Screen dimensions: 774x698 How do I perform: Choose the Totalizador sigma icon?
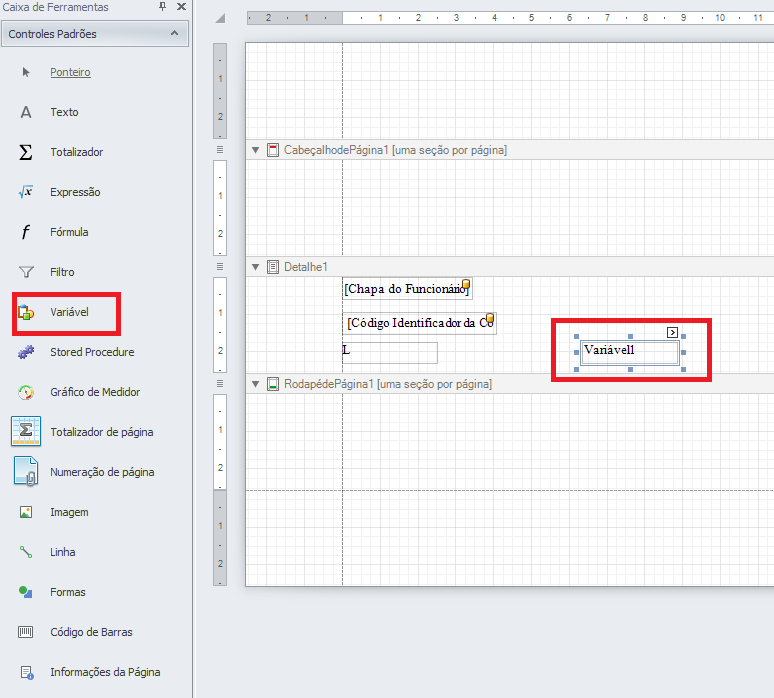(26, 152)
